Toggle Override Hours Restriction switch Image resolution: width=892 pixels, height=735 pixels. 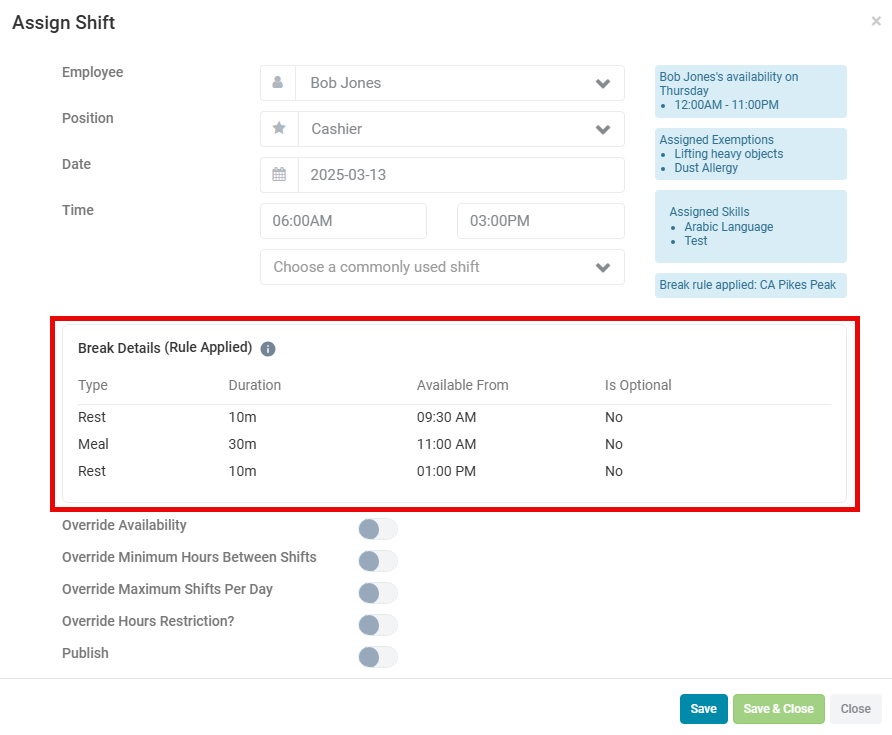tap(377, 625)
